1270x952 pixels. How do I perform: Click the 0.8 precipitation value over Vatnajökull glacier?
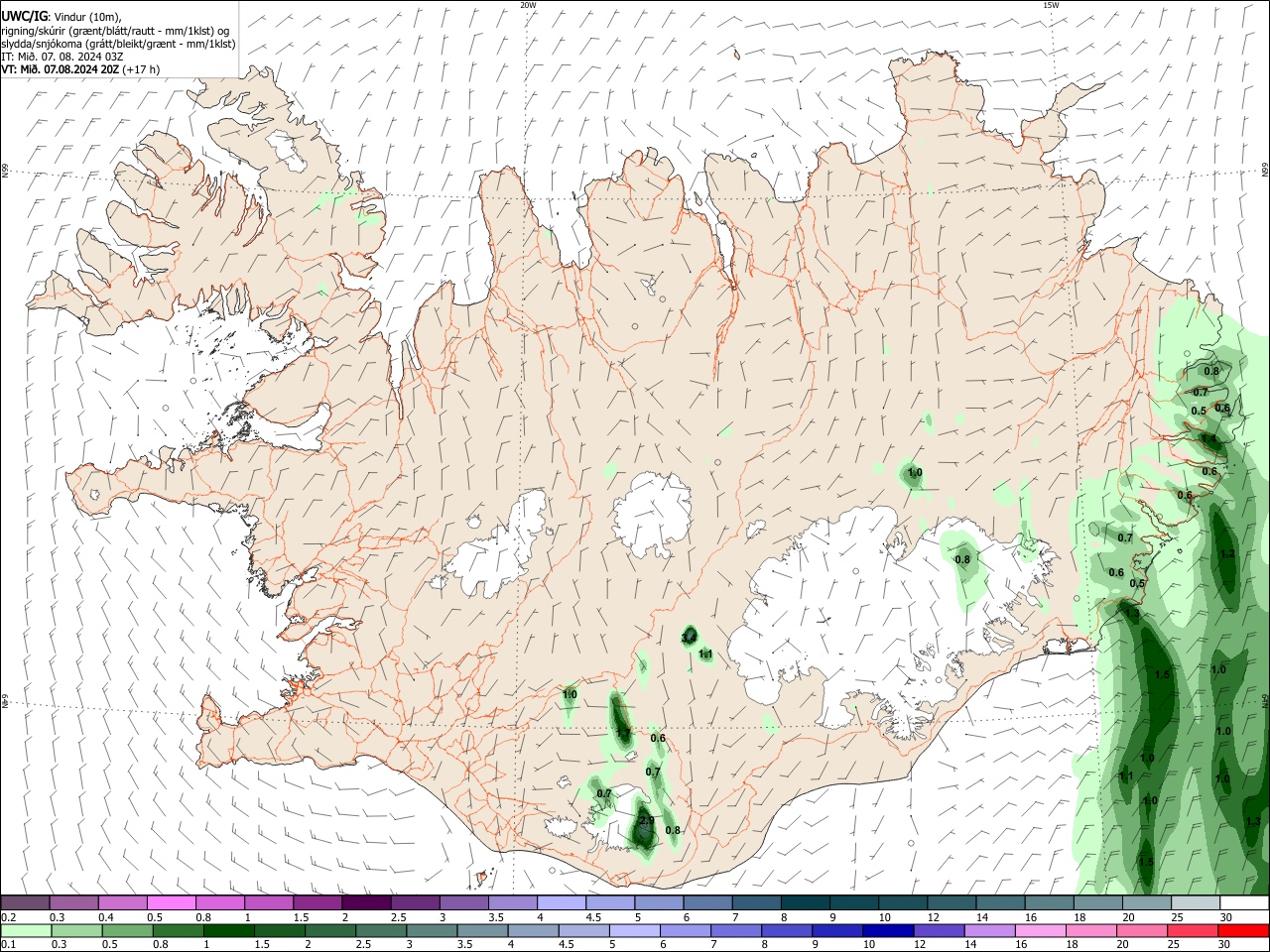click(x=961, y=559)
